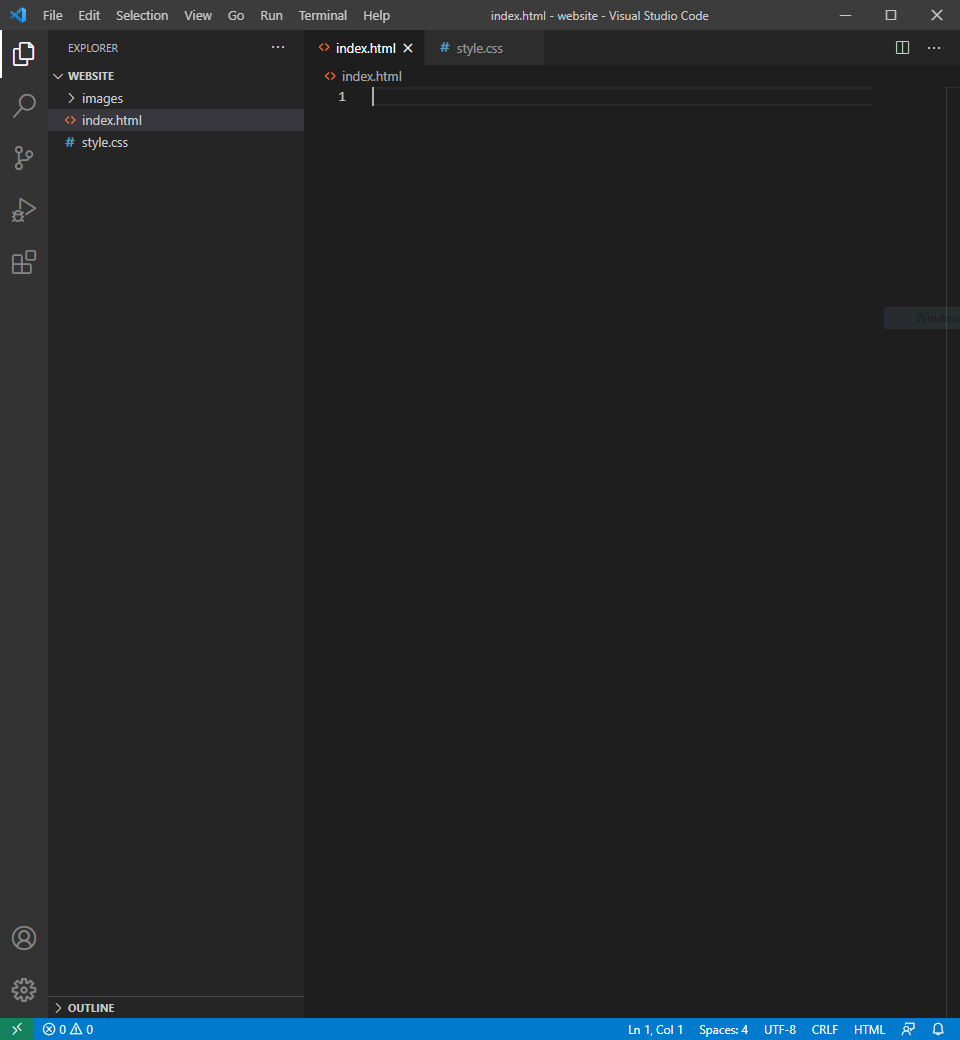
Task: Click the remote window indicator icon
Action: click(17, 1029)
